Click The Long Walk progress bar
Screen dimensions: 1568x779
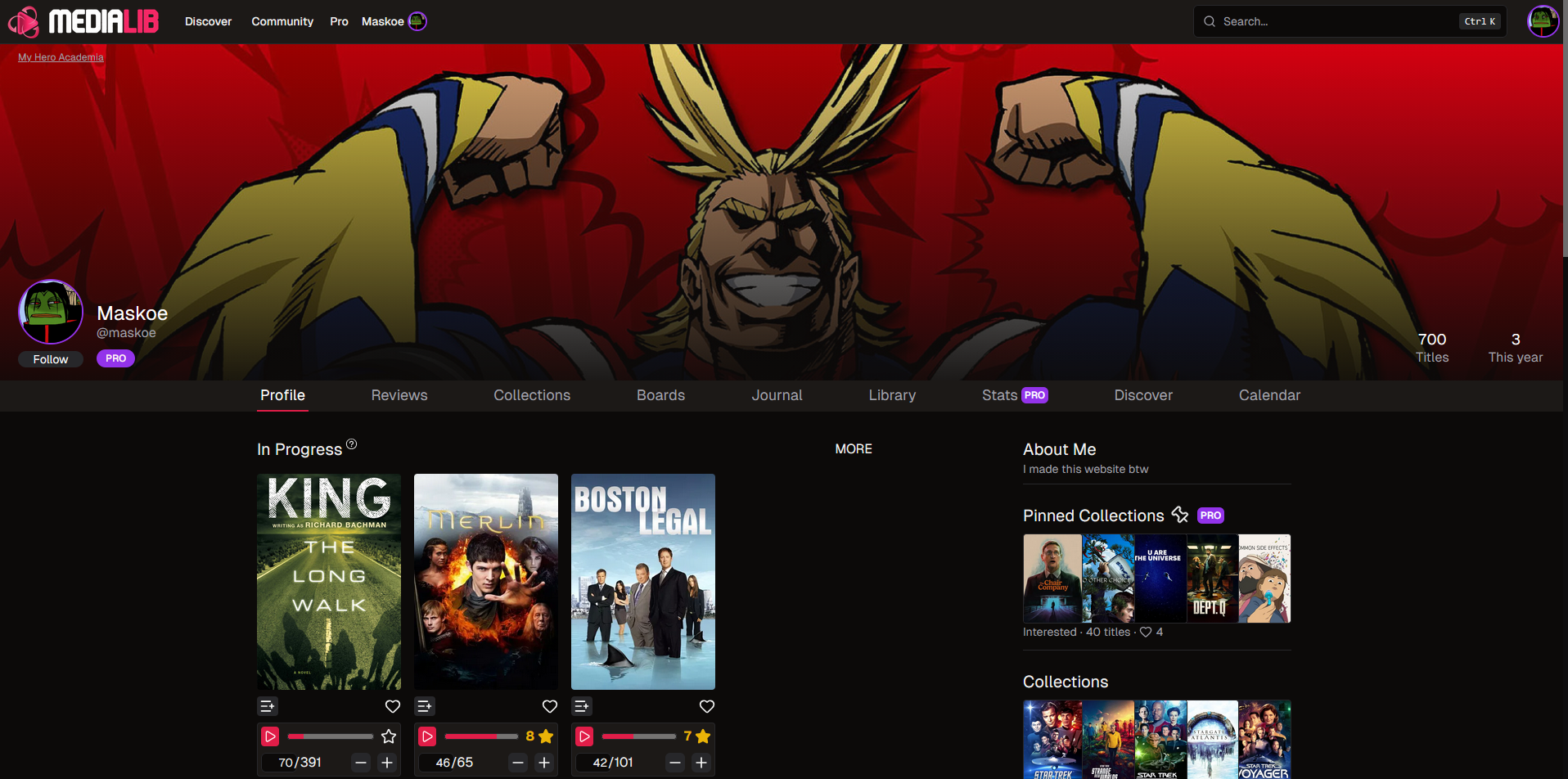[x=331, y=736]
